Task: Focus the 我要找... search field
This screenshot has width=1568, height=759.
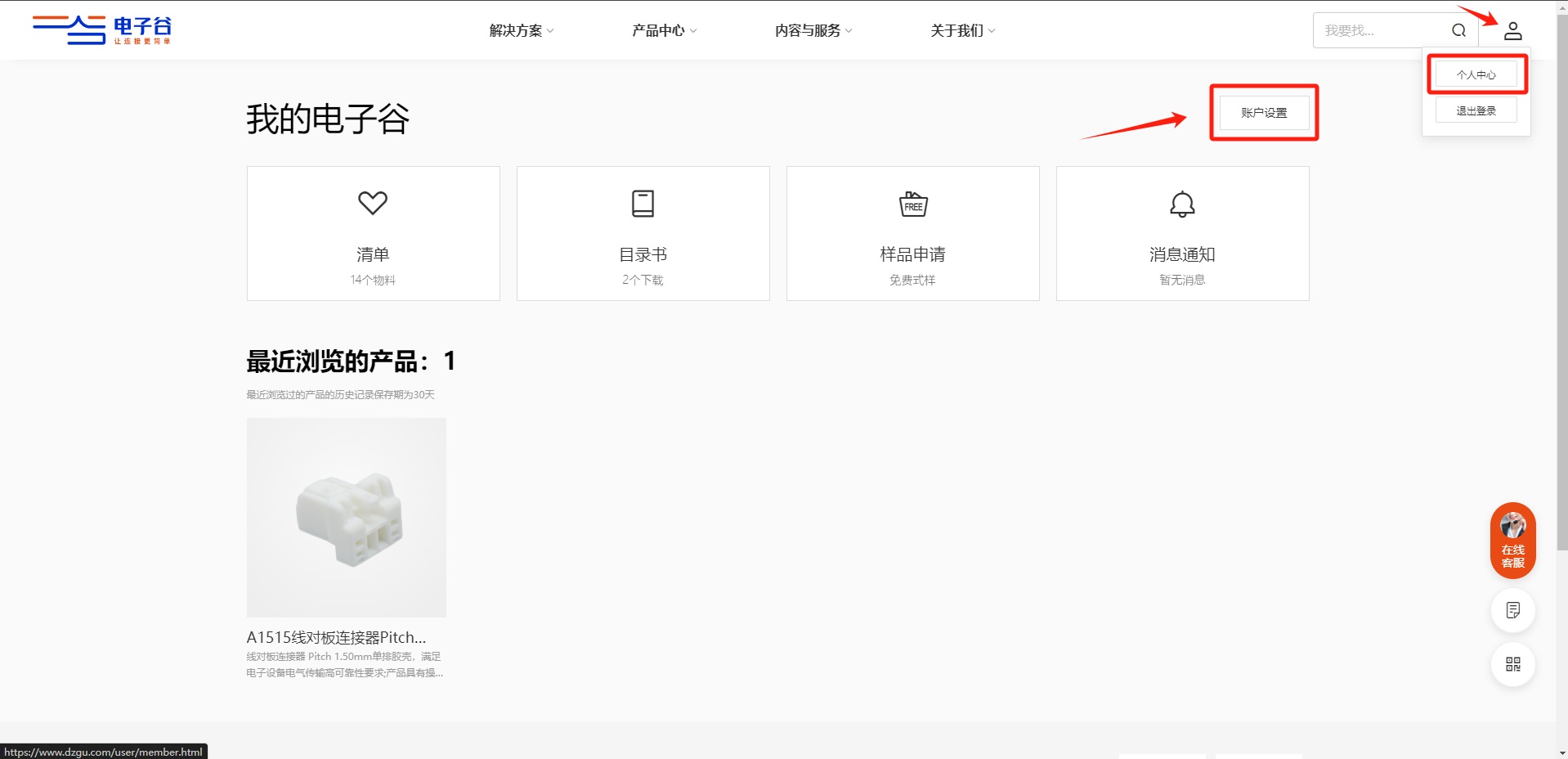Action: coord(1382,30)
